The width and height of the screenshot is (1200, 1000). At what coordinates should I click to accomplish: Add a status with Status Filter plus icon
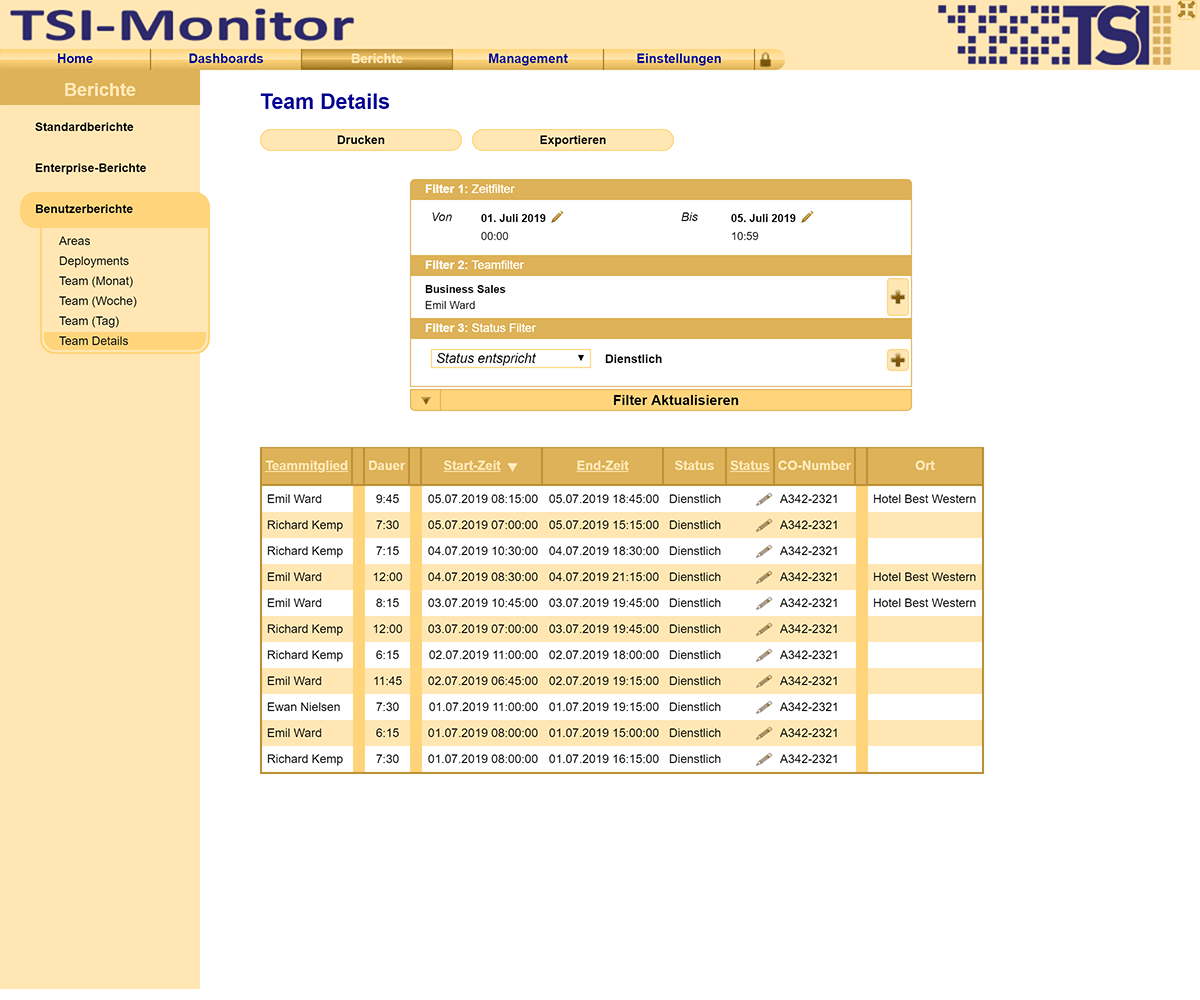tap(897, 360)
